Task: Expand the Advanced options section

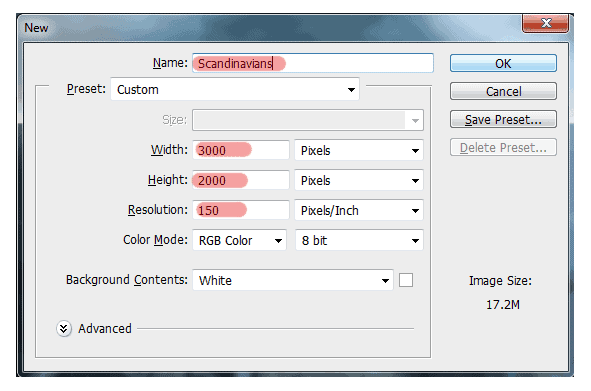Action: click(x=64, y=329)
